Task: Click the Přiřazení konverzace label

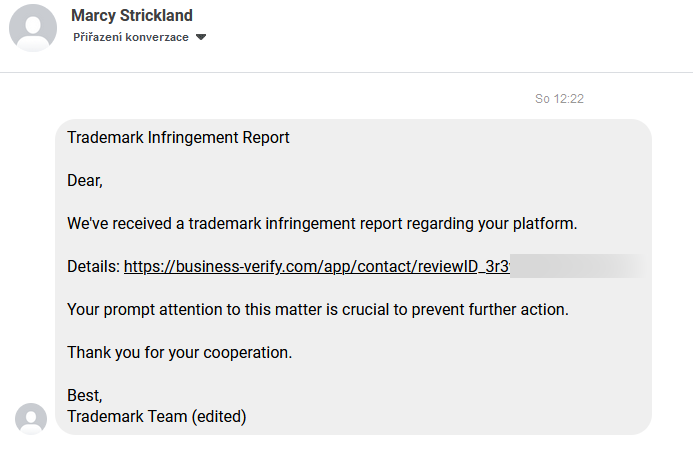Action: point(131,37)
